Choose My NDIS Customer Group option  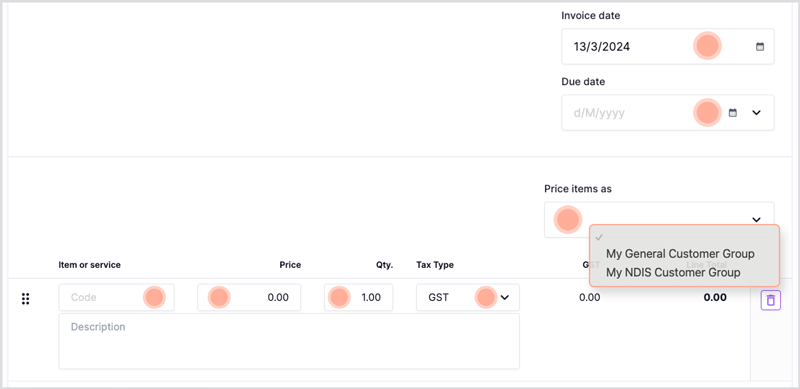tap(673, 272)
